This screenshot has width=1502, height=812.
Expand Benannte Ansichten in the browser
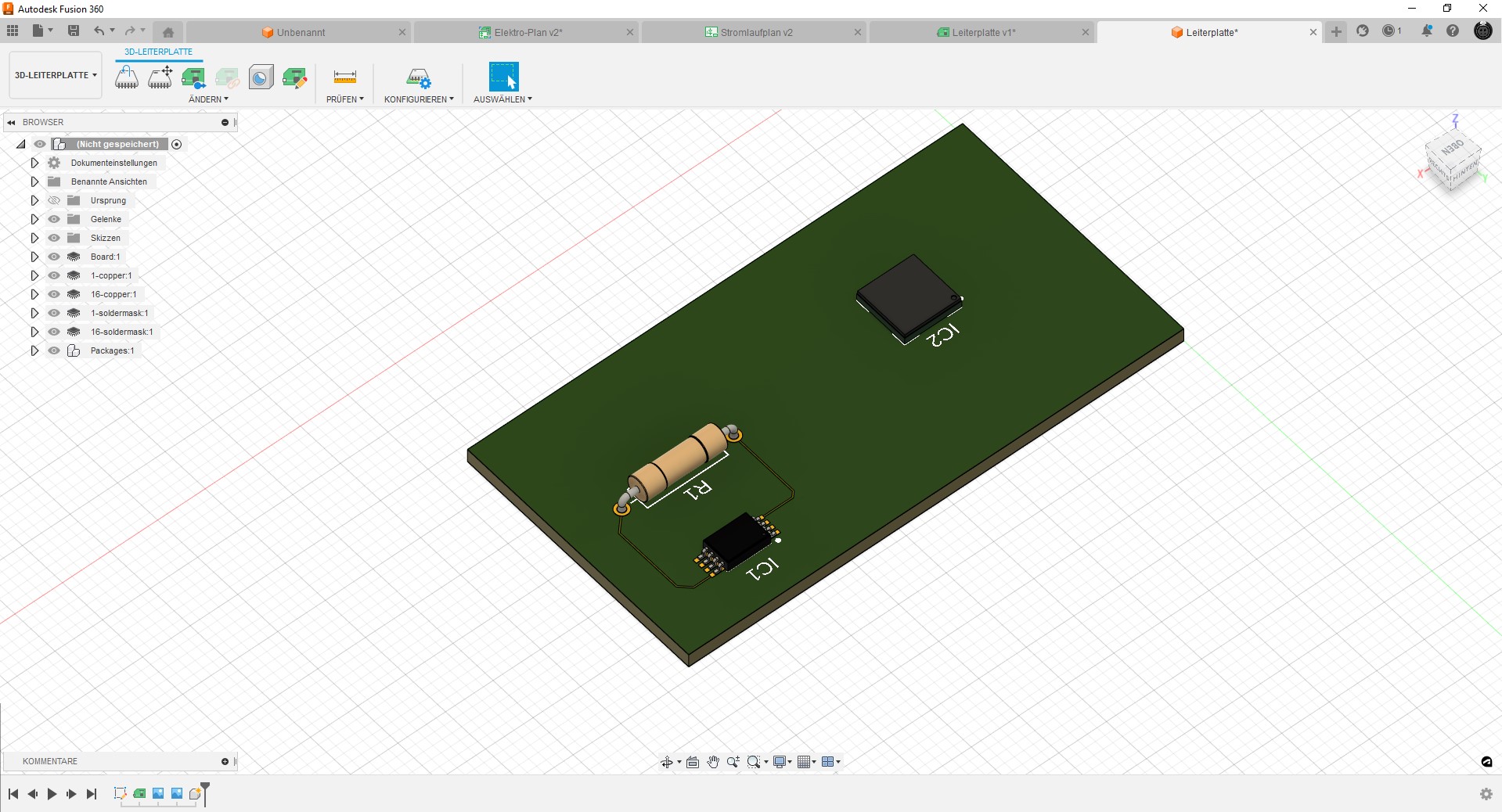click(34, 181)
